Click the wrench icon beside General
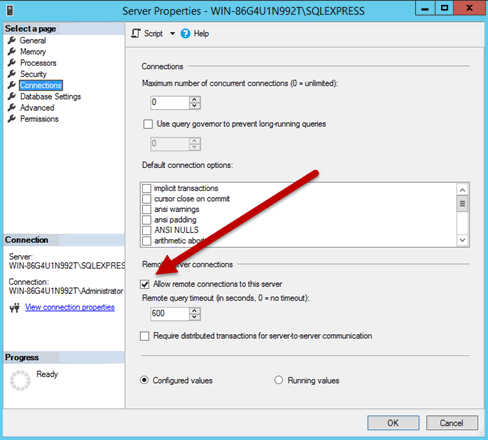Viewport: 488px width, 440px height. (x=12, y=40)
